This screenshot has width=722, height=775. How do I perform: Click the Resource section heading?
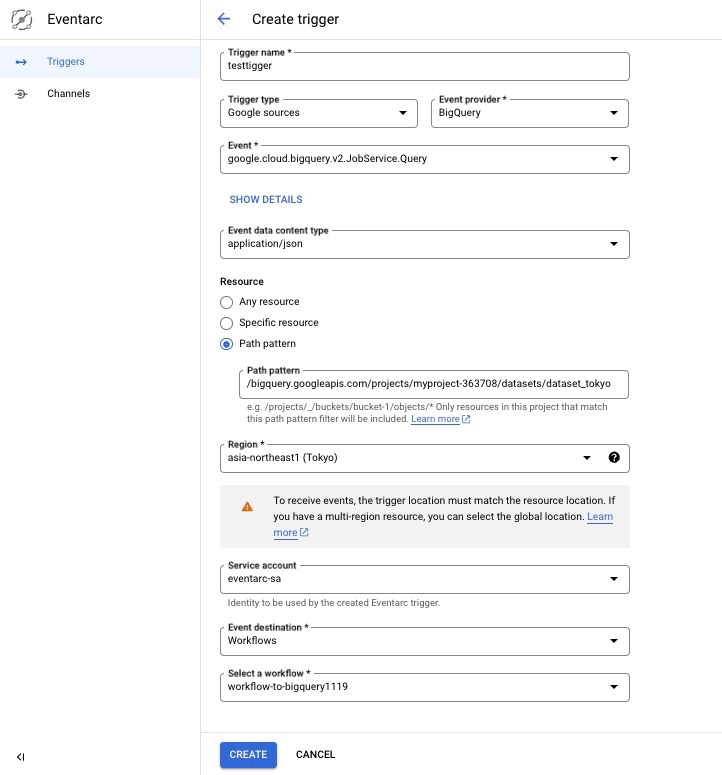tap(242, 282)
